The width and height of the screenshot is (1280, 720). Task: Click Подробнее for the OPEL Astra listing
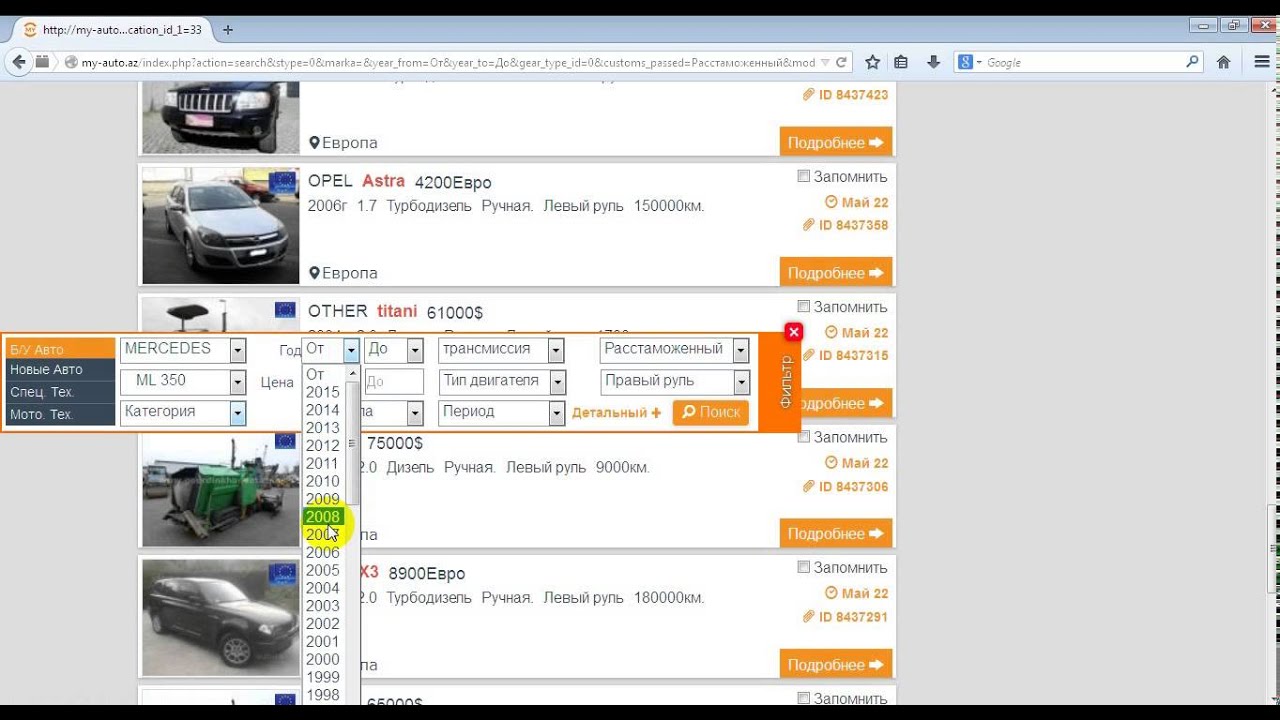835,273
